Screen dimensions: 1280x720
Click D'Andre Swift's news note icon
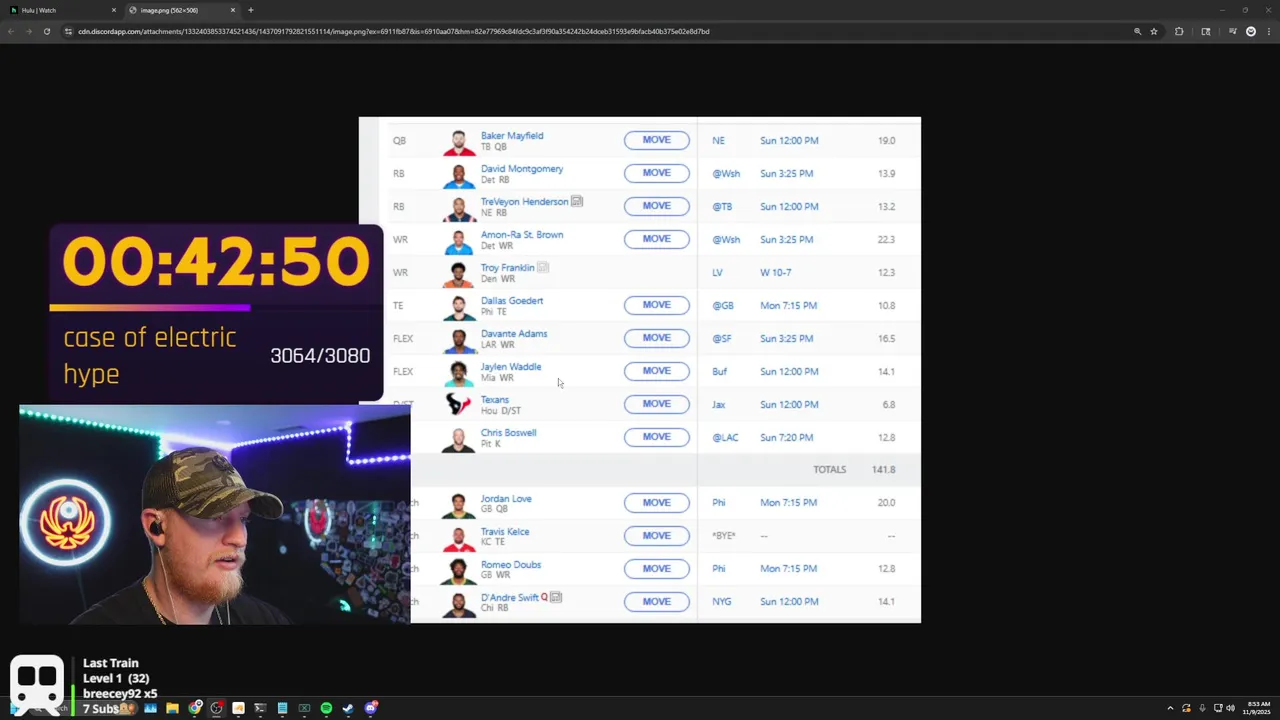(556, 598)
